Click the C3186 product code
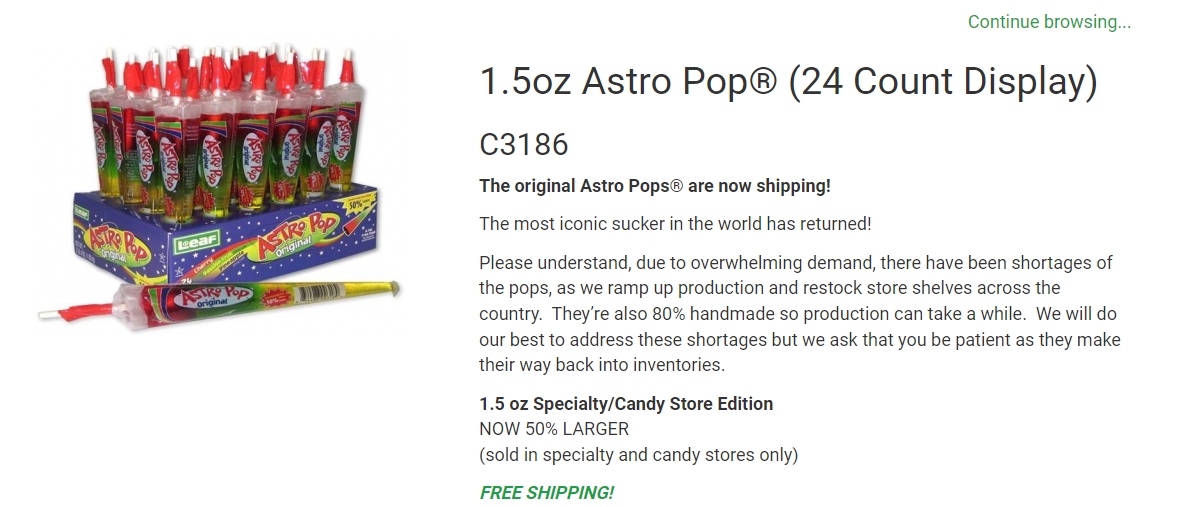1192x507 pixels. coord(524,144)
